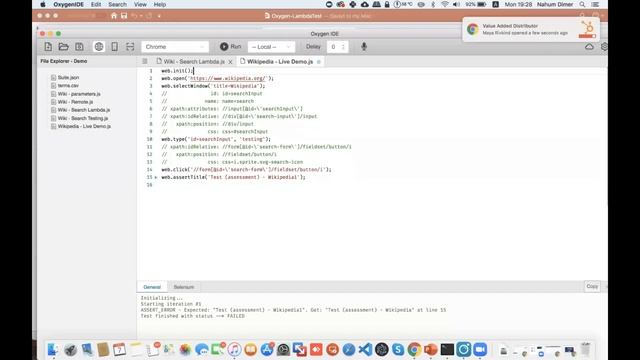Click the Test finished FAILED log line
640x360 pixels.
click(x=193, y=316)
